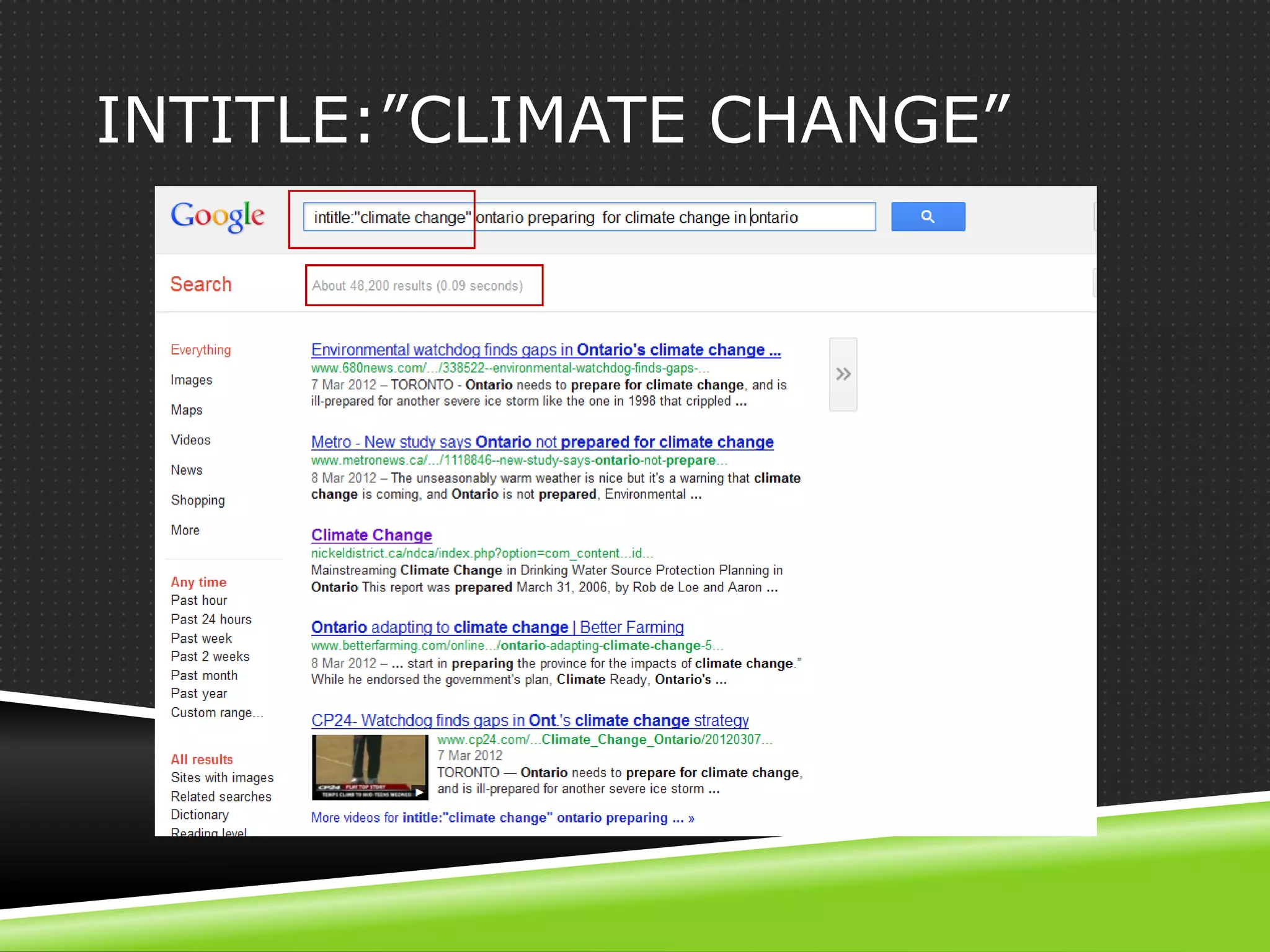The image size is (1270, 952).
Task: Open Custom range date filter
Action: coord(216,713)
